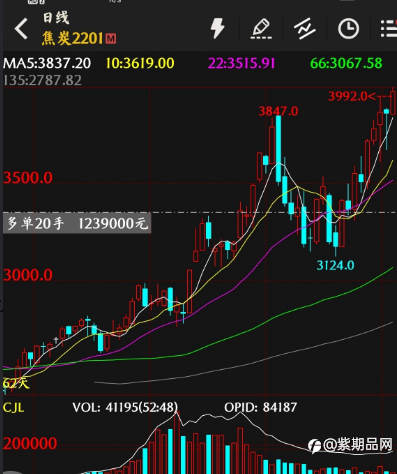Select the MA5:3837.20 indicator value

47,63
